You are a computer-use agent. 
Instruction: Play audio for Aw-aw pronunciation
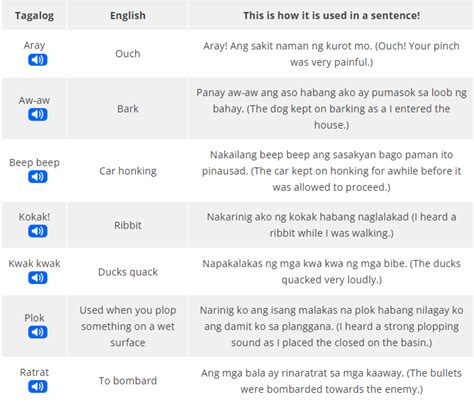(x=38, y=115)
